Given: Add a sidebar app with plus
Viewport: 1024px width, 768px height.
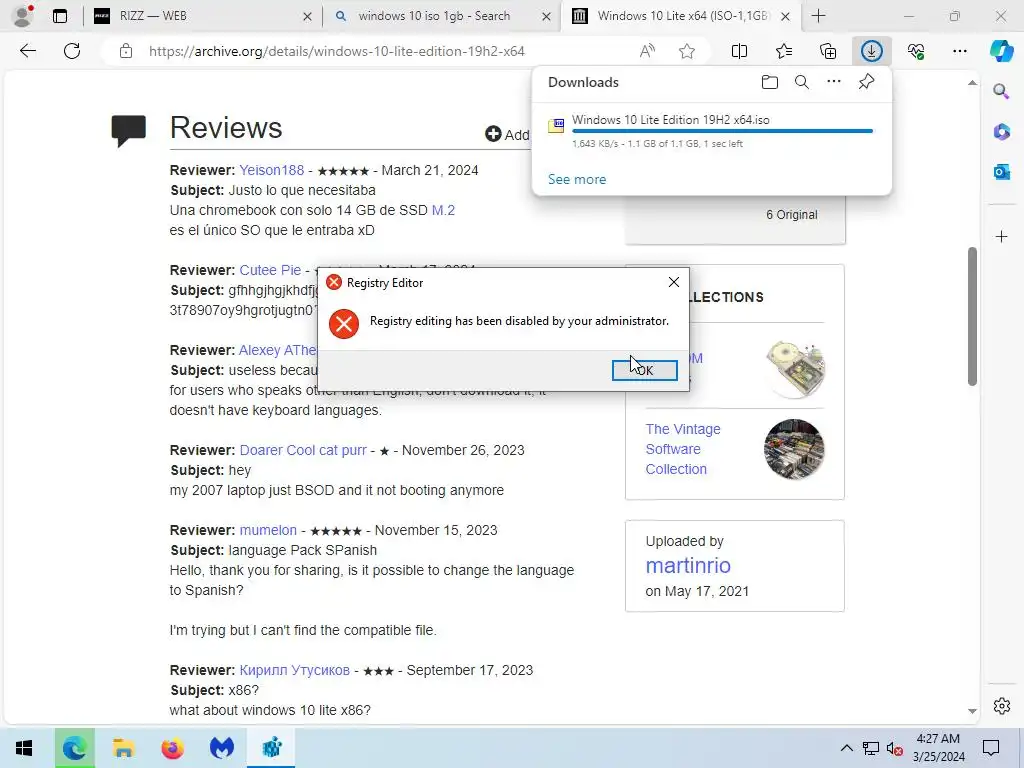Looking at the screenshot, I should tap(1001, 236).
